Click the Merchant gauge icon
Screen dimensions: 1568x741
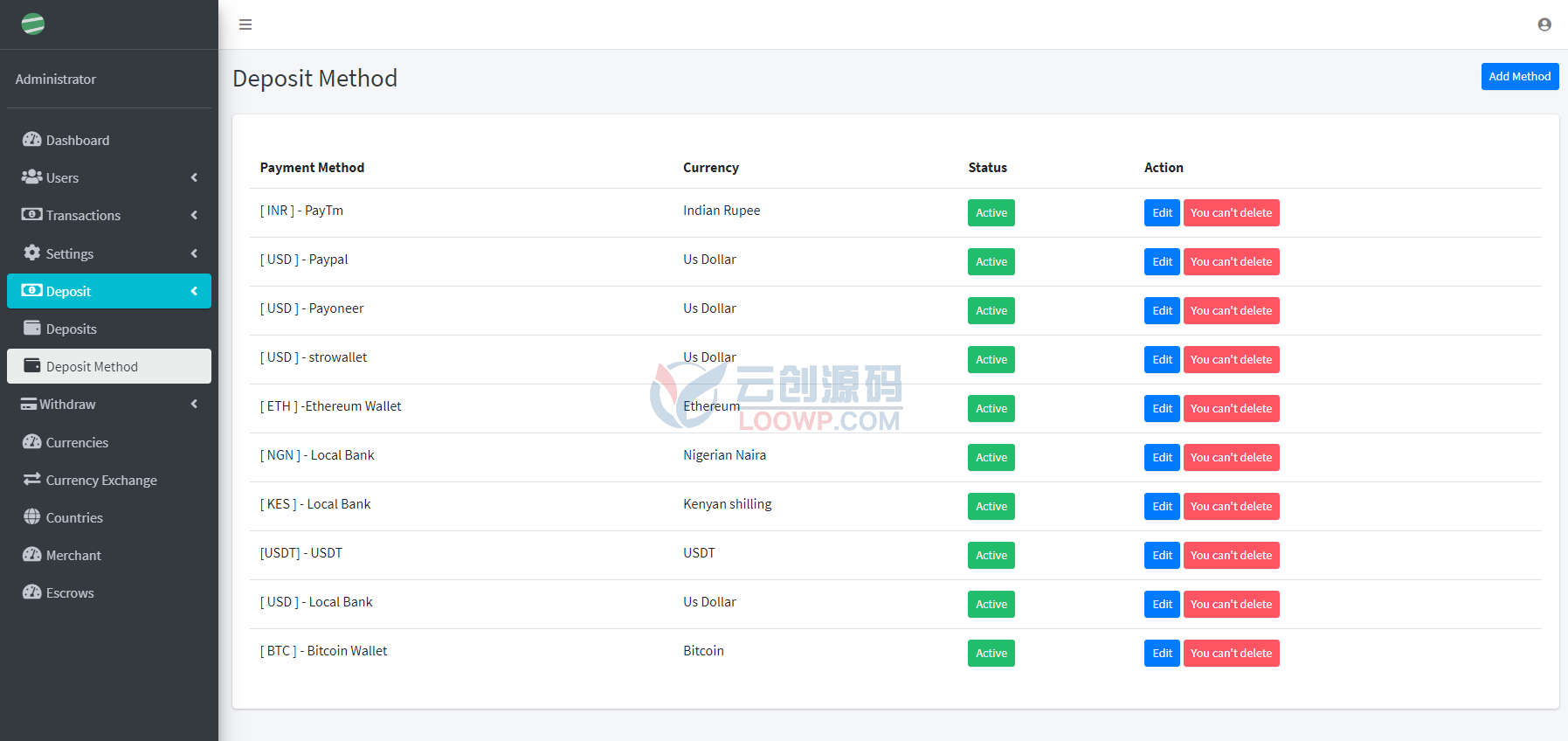[x=32, y=555]
